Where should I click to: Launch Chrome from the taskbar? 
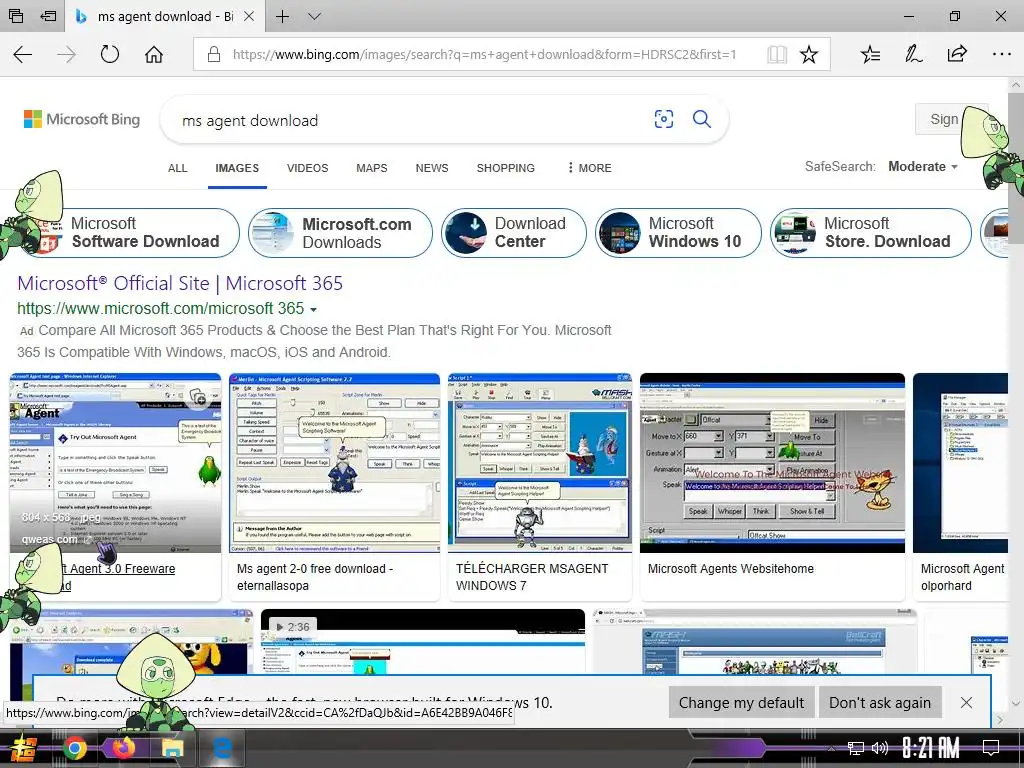74,748
